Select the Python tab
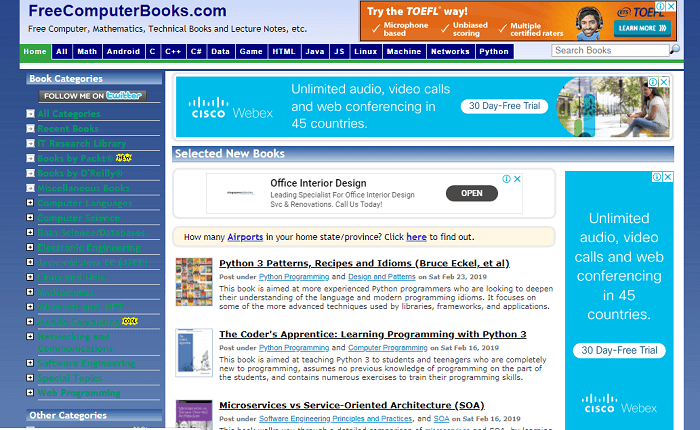 click(494, 51)
